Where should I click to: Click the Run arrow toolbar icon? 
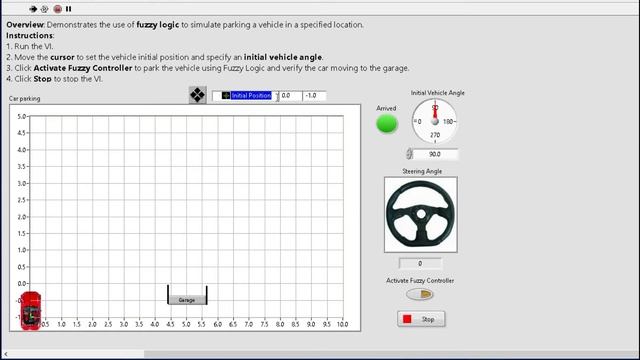33,9
